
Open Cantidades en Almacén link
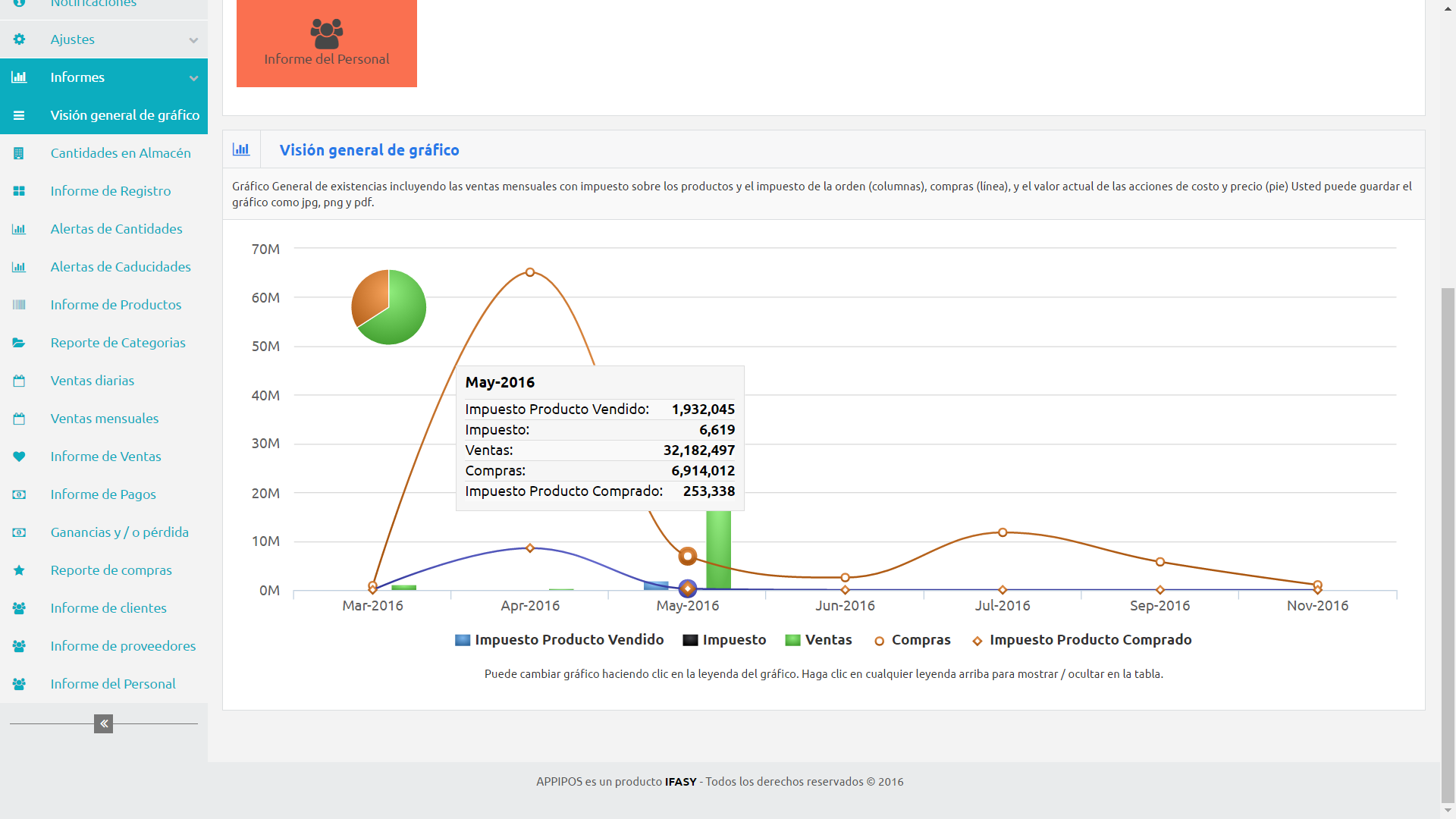(121, 153)
